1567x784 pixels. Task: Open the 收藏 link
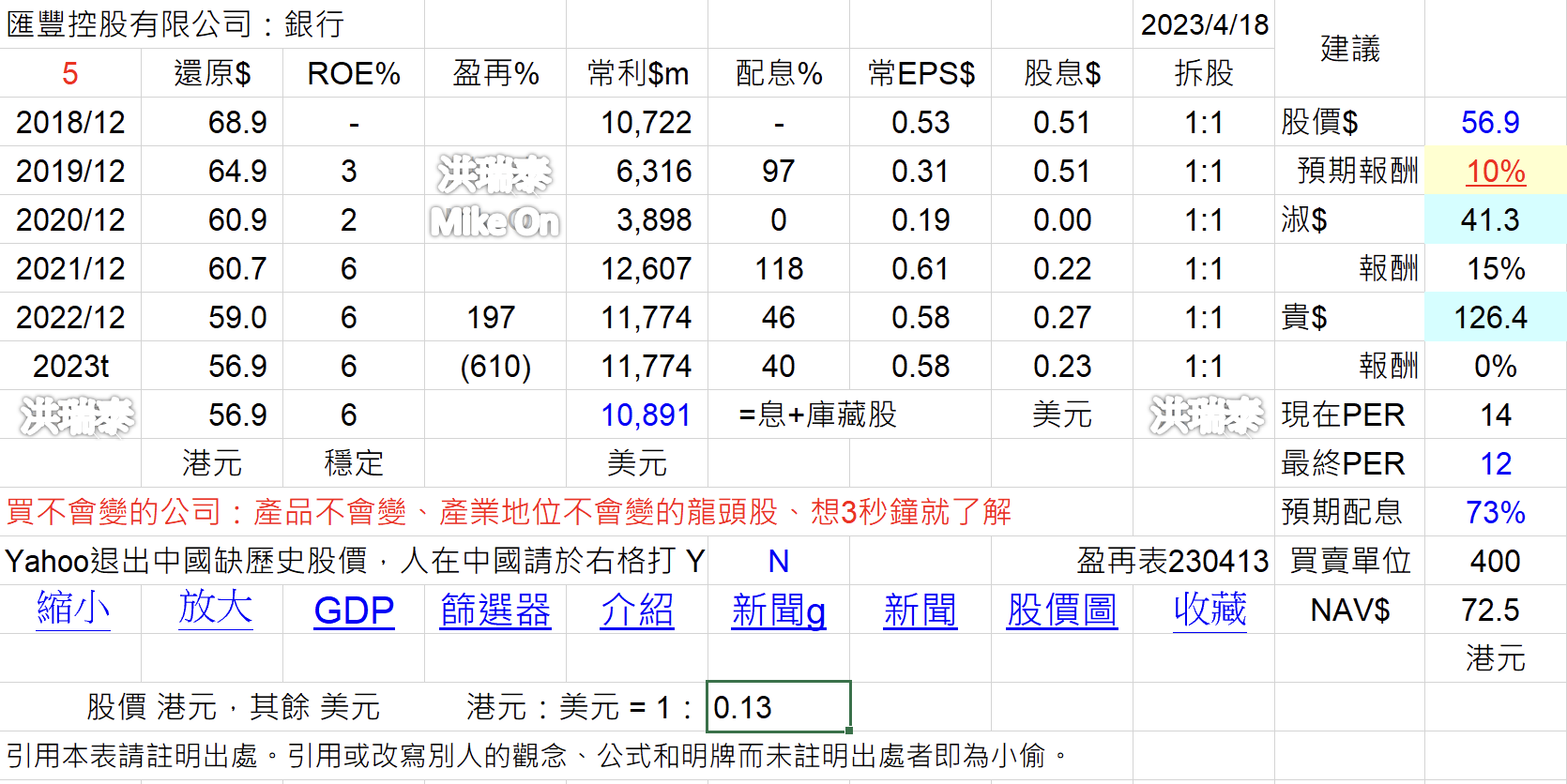pos(1209,610)
